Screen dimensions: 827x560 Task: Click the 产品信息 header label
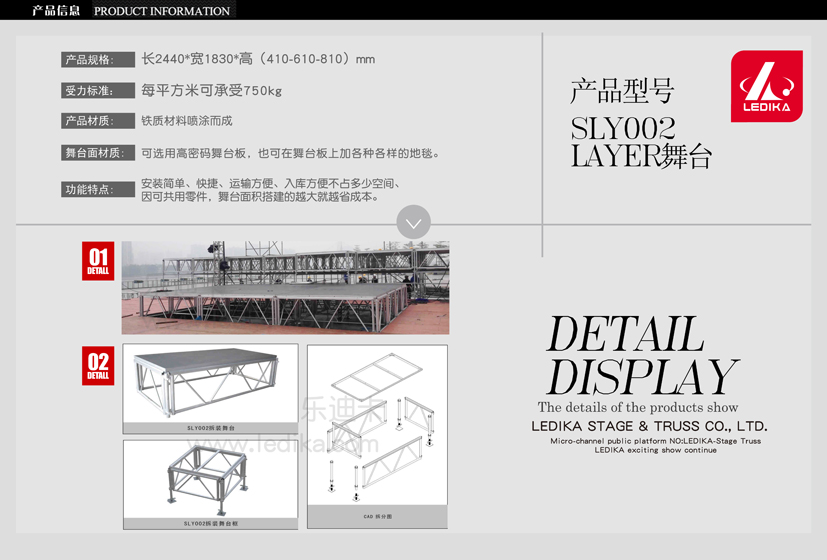tap(56, 11)
